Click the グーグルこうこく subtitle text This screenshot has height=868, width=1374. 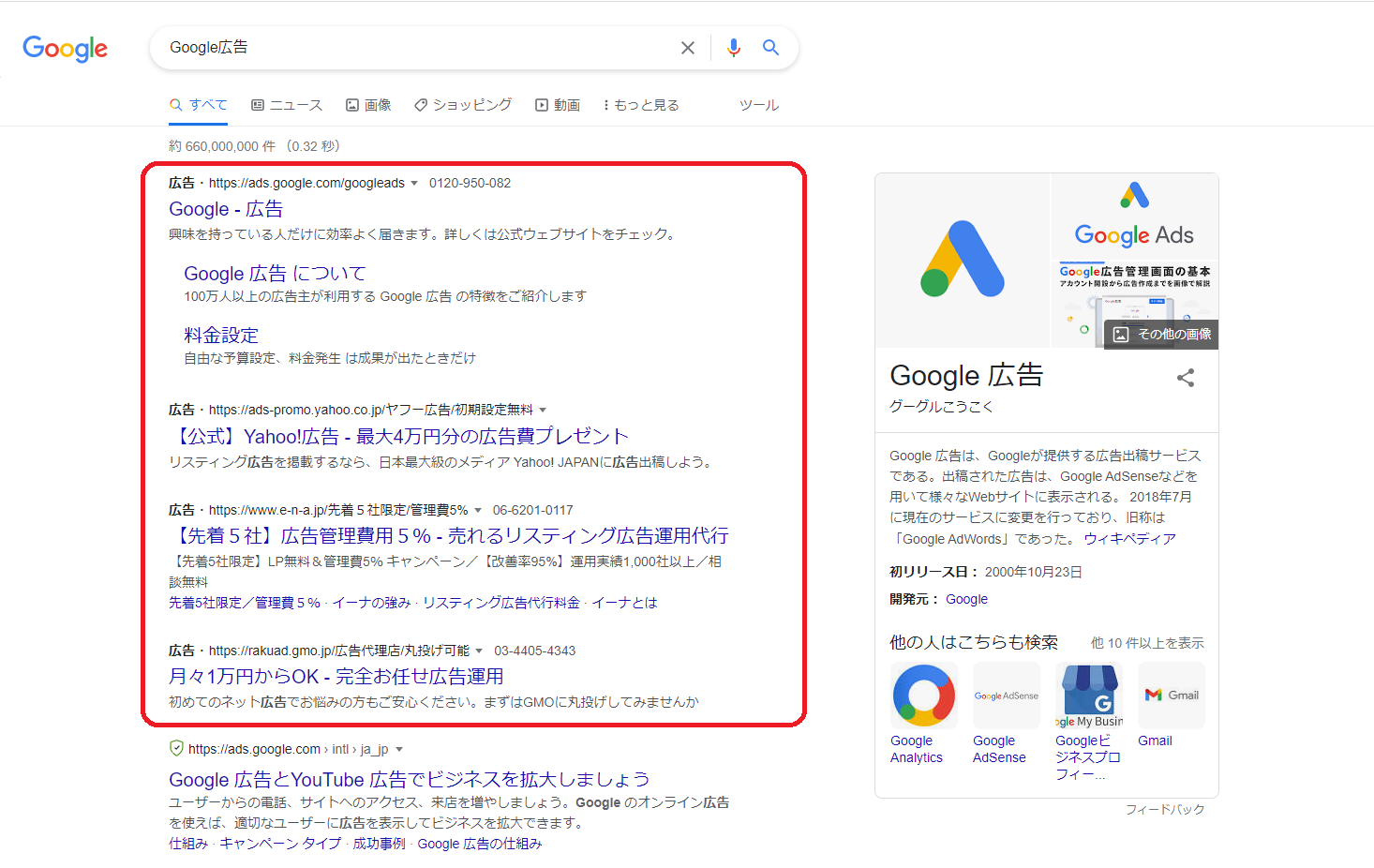(941, 406)
